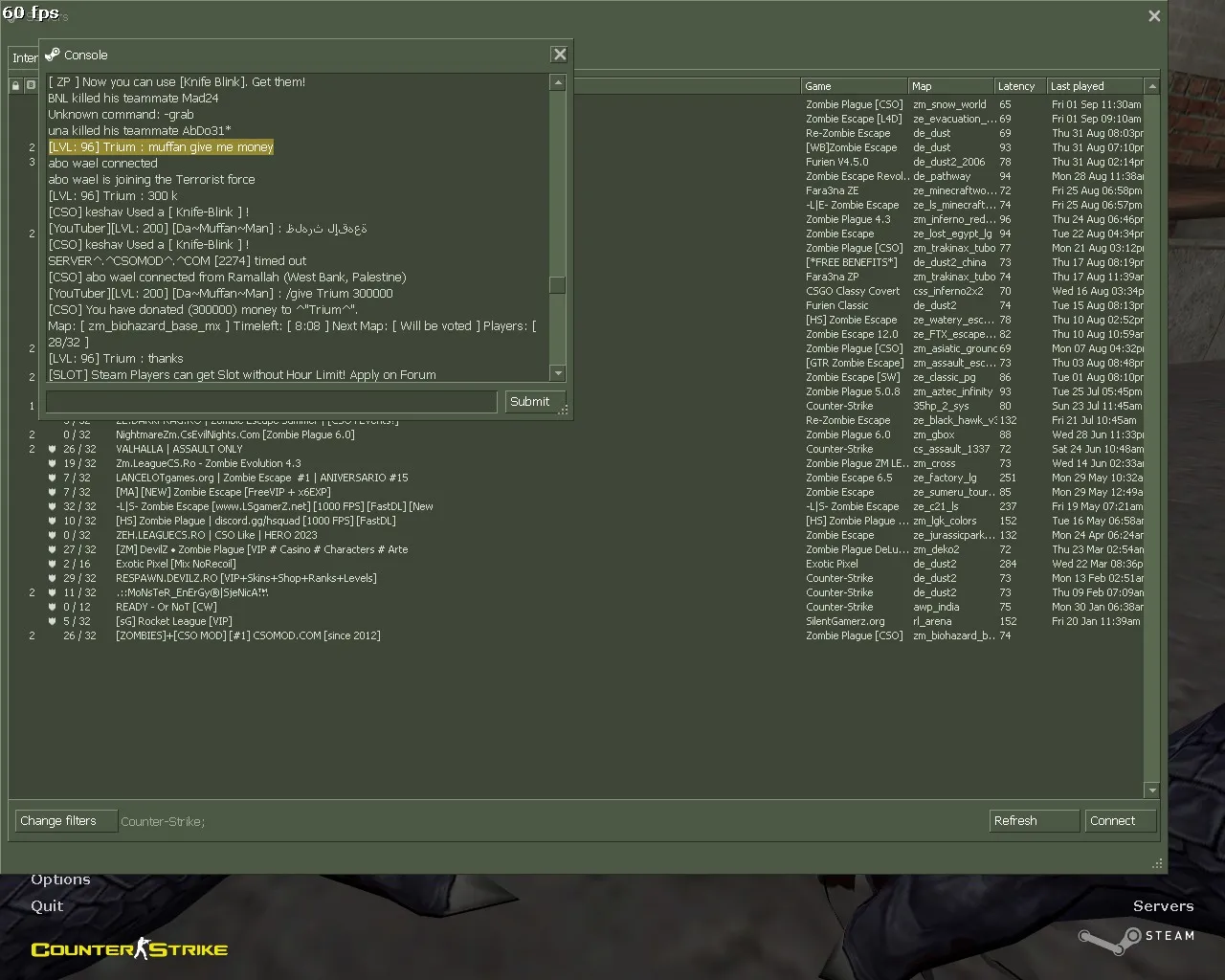Viewport: 1225px width, 980px height.
Task: Sort servers by Map column header
Action: tap(949, 86)
